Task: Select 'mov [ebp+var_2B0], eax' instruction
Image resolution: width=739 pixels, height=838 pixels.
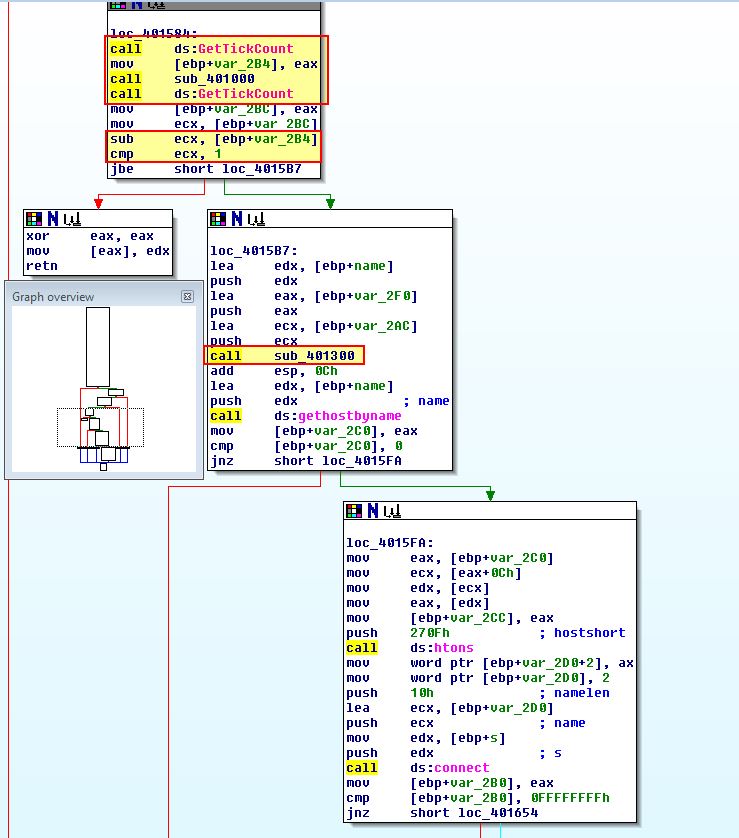Action: [450, 782]
